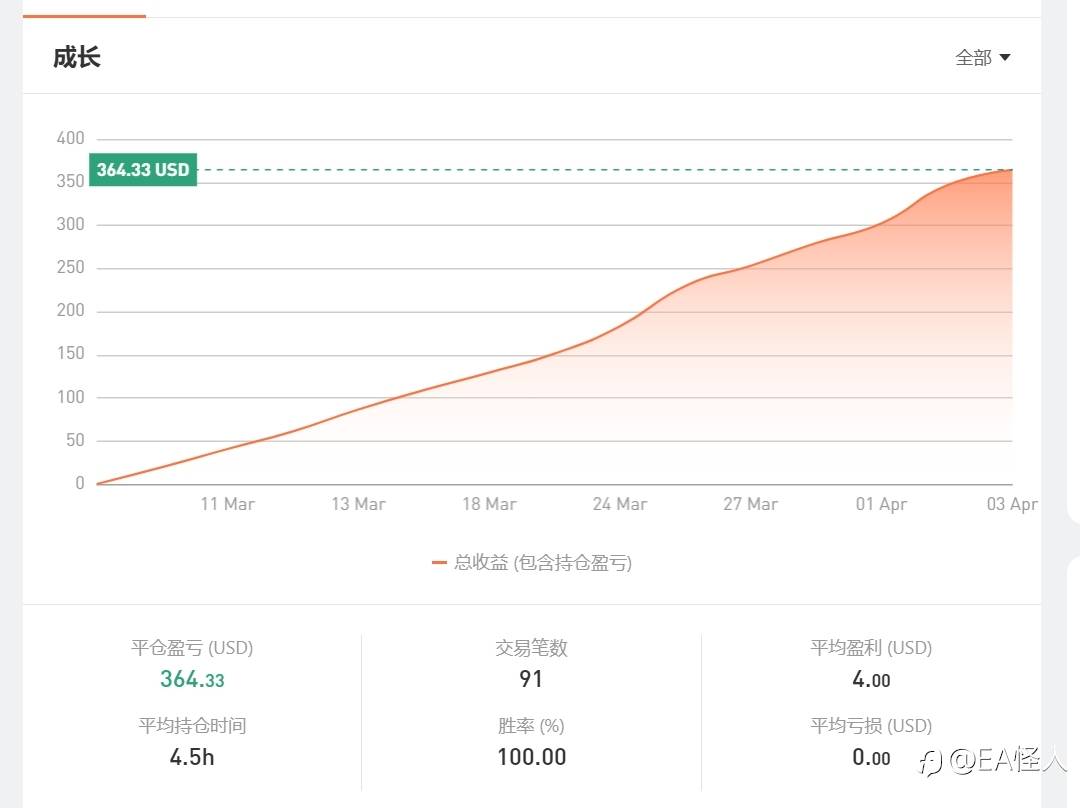Screen dimensions: 1080x808
Task: Select the 胜率 value 100.00
Action: tap(531, 758)
